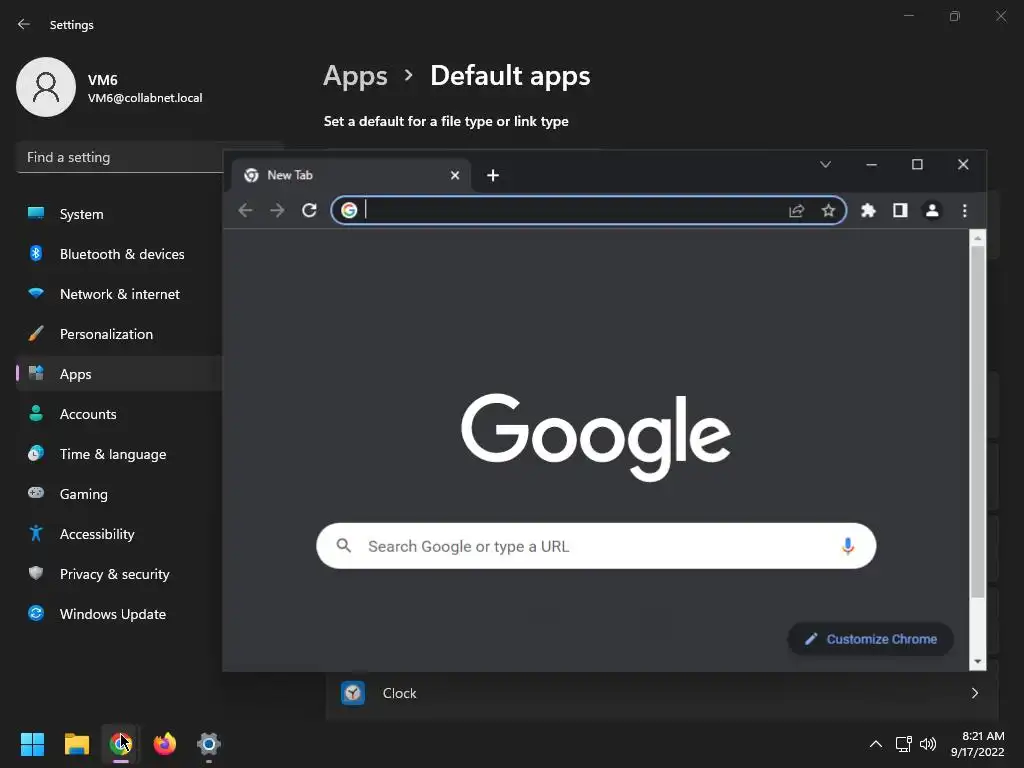Click the Chrome page vertical scrollbar
Screen dimensions: 1024x768
coord(977,421)
